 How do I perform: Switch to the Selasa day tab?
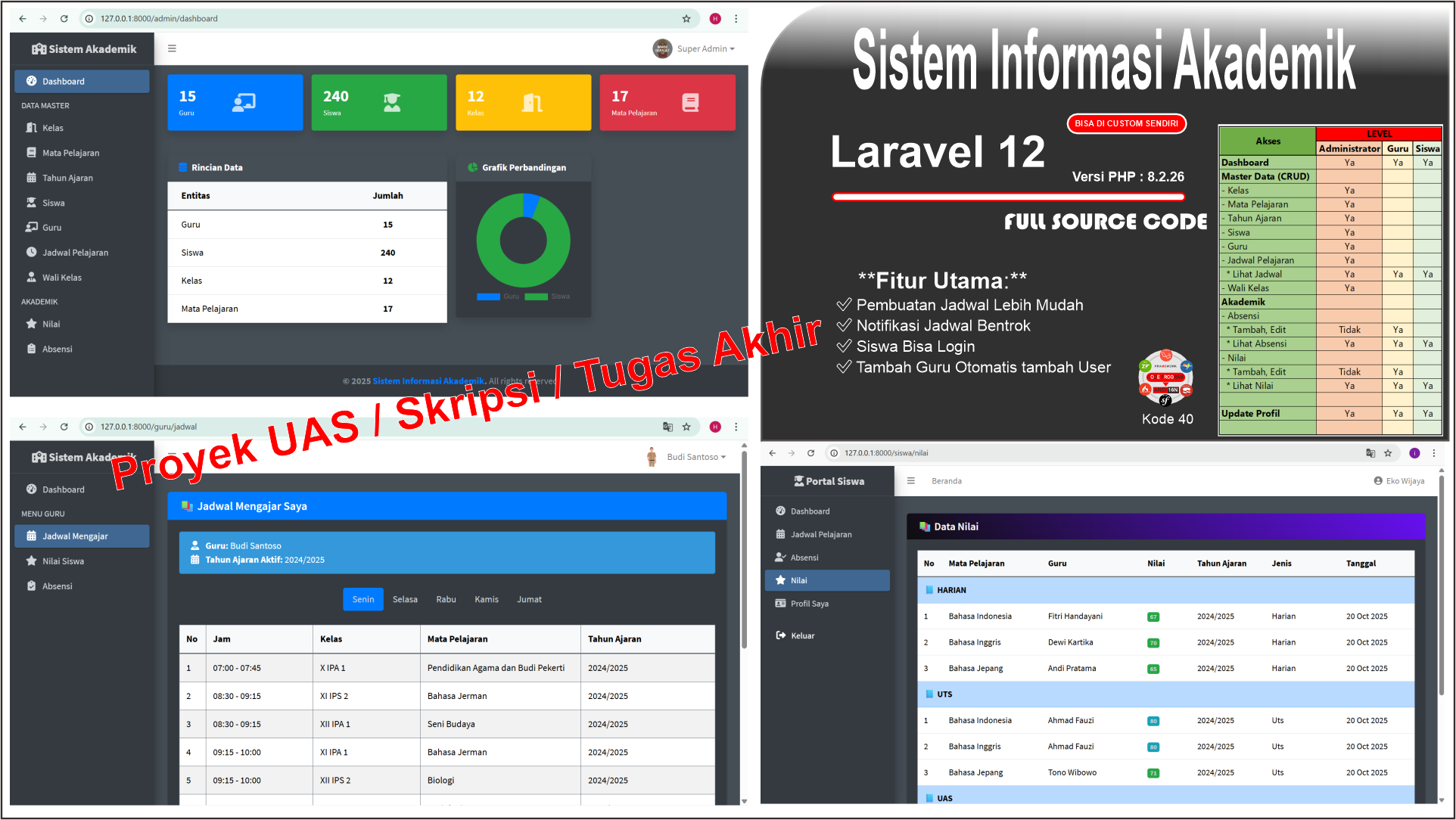click(x=405, y=599)
